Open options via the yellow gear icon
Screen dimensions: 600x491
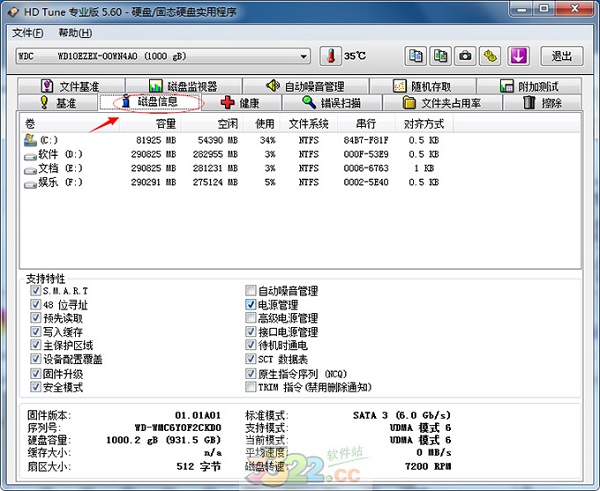[490, 56]
